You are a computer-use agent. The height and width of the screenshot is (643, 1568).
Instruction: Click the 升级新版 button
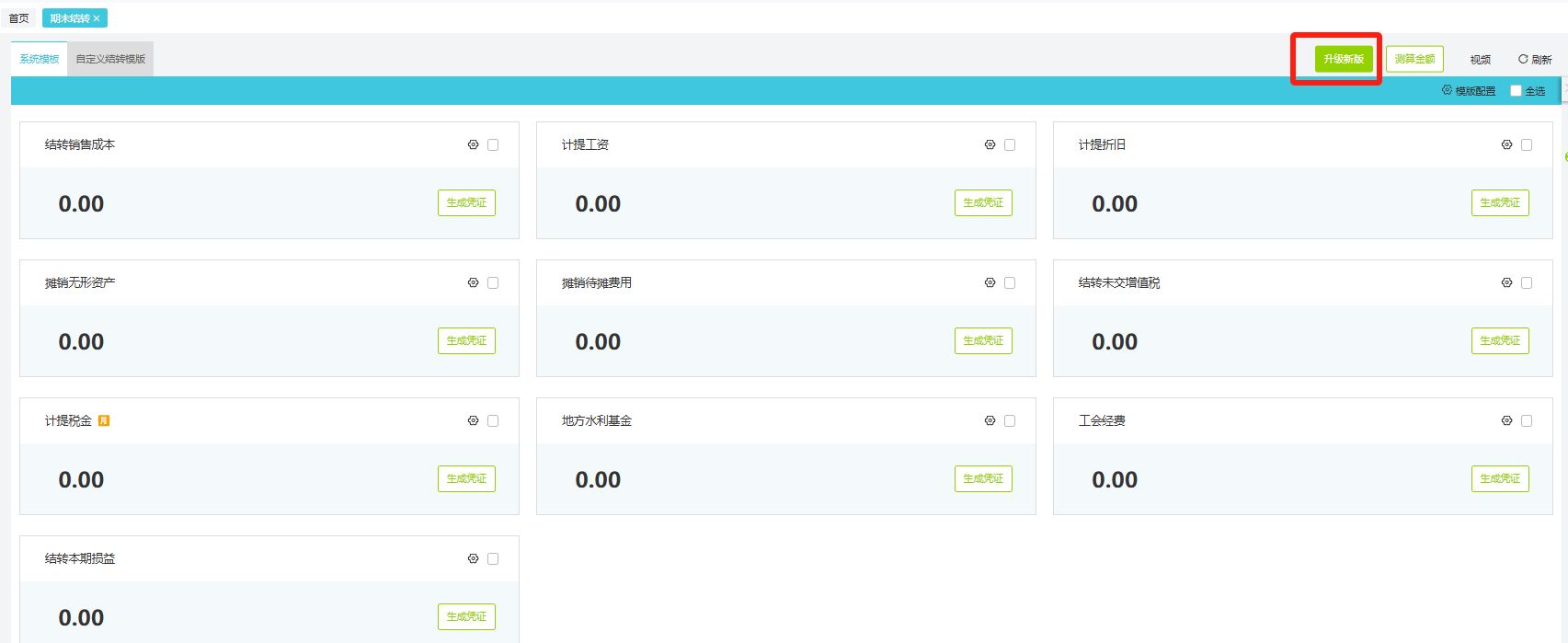[x=1343, y=59]
